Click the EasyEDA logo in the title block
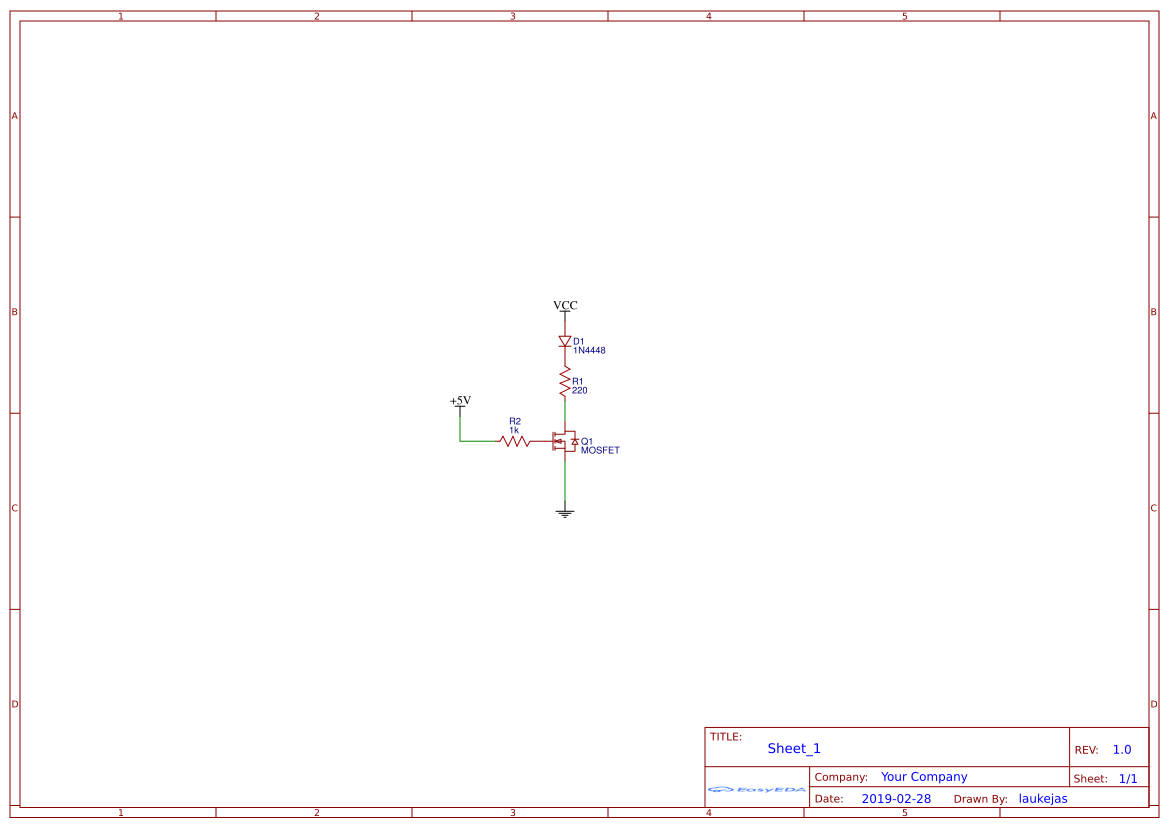 [x=755, y=790]
